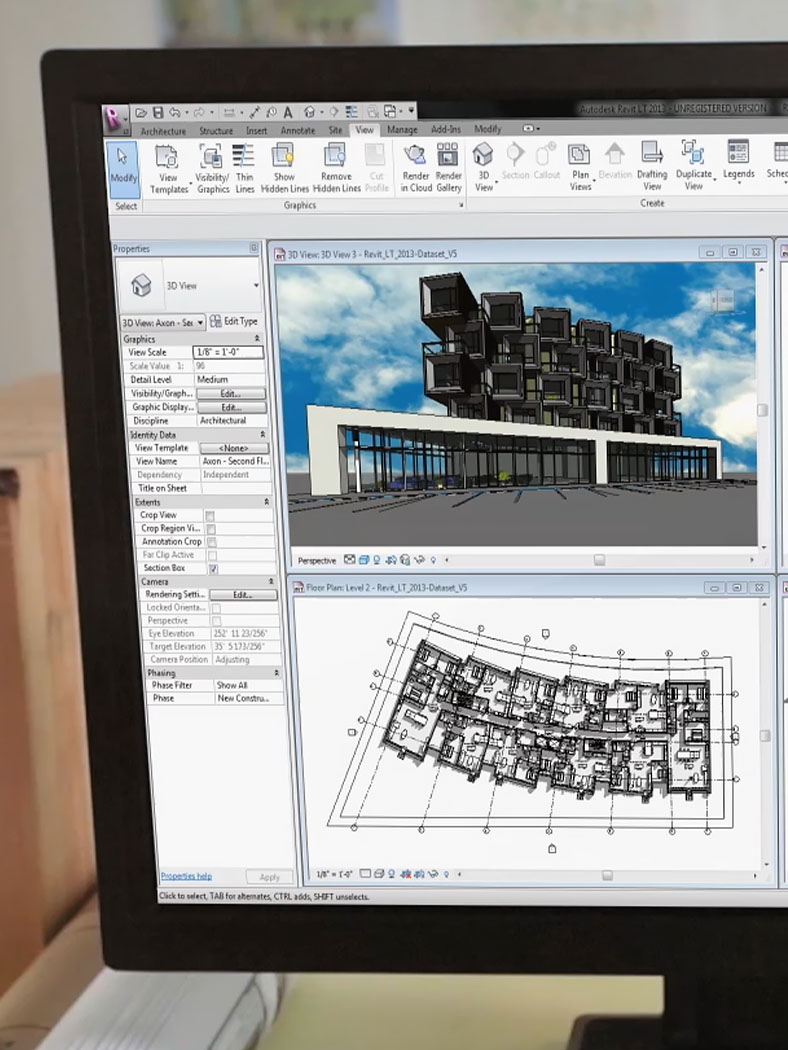Click horizontal scrollbar thumb in 3D view
This screenshot has width=788, height=1050.
[599, 560]
